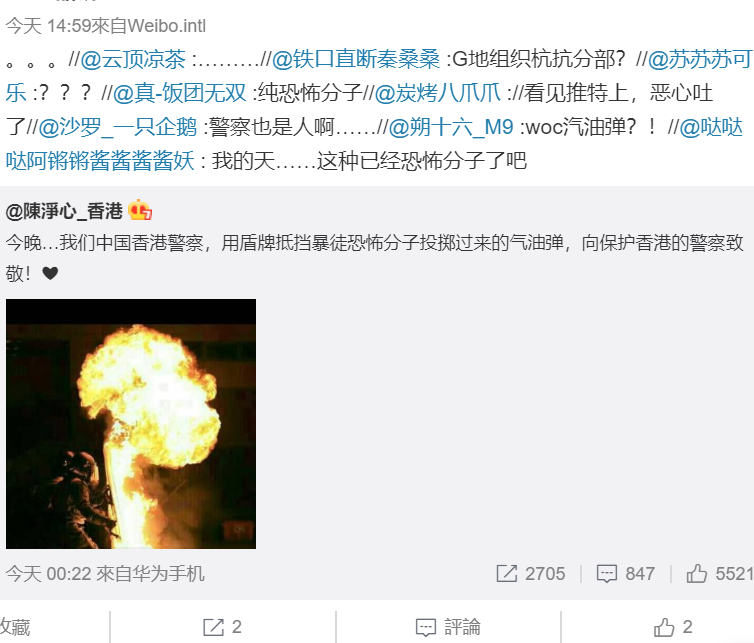Viewport: 754px width, 643px height.
Task: Open the @铁口直断秦桑桑 mention link
Action: [356, 60]
